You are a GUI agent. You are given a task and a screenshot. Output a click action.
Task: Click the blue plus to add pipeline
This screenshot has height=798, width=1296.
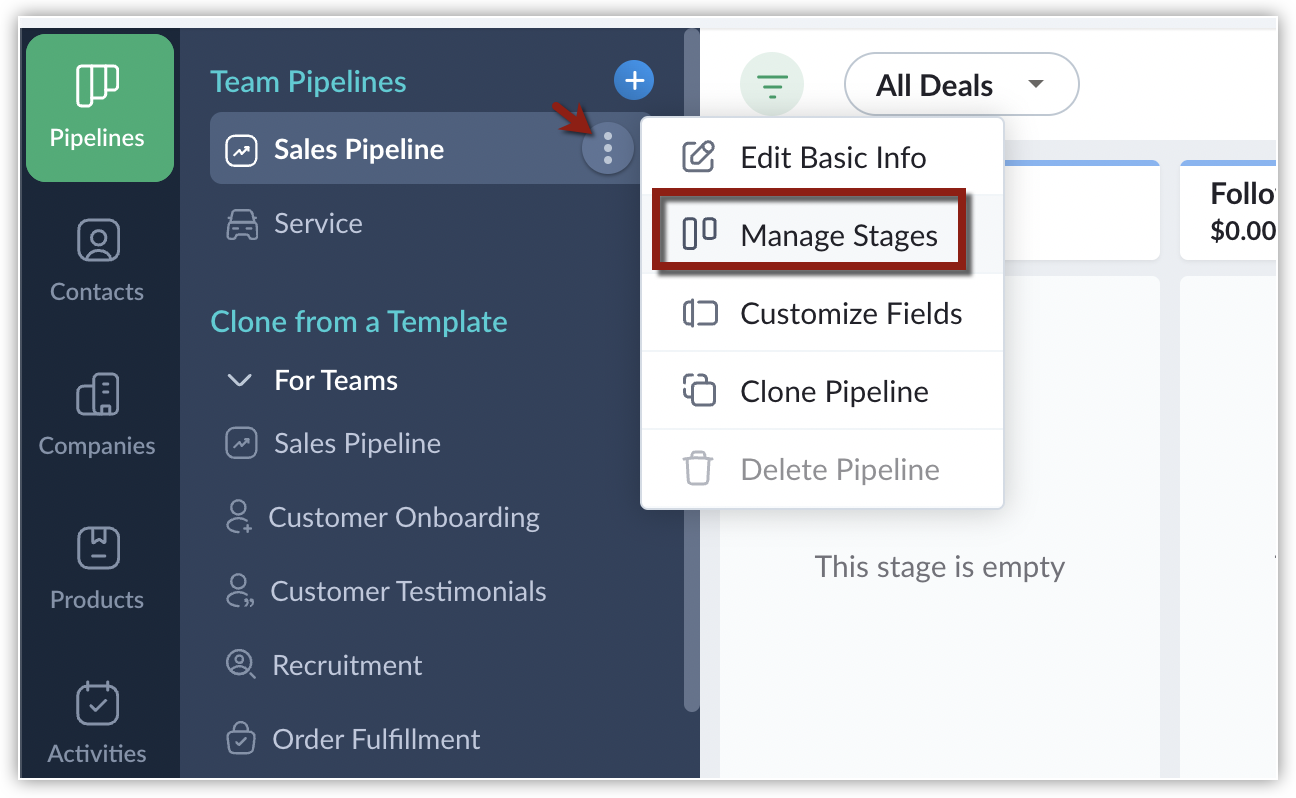pyautogui.click(x=633, y=80)
